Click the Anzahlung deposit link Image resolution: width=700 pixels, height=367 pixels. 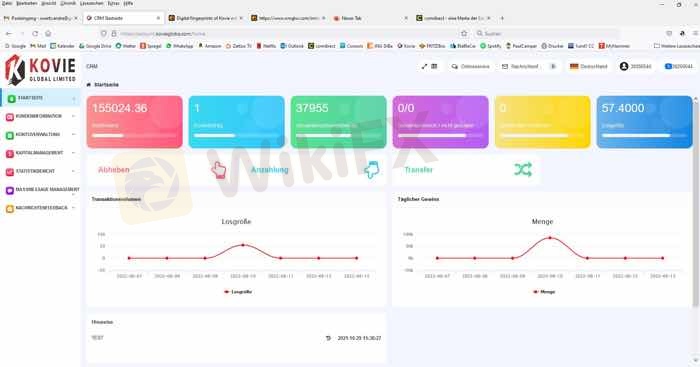[x=269, y=170]
